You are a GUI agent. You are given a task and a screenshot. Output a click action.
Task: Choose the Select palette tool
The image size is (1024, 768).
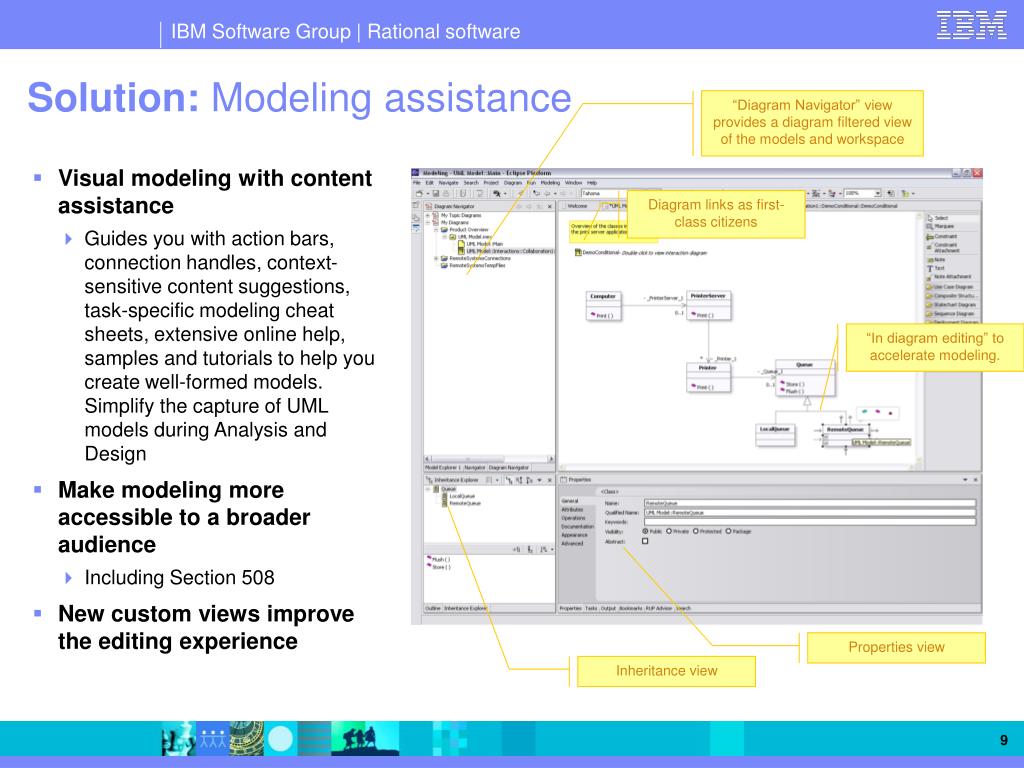939,218
